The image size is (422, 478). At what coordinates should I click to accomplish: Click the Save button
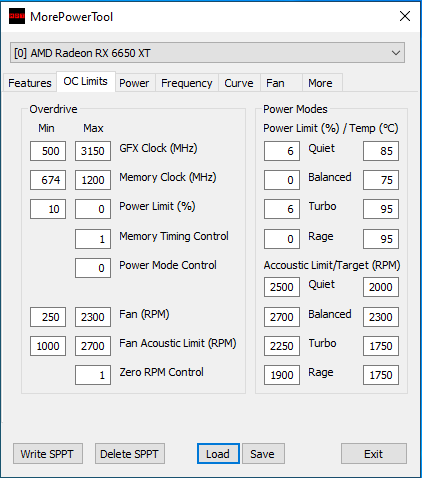[263, 454]
